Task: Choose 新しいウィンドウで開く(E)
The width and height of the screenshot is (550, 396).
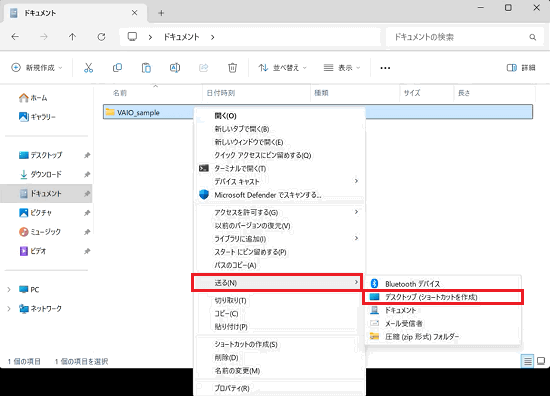Action: click(x=279, y=142)
